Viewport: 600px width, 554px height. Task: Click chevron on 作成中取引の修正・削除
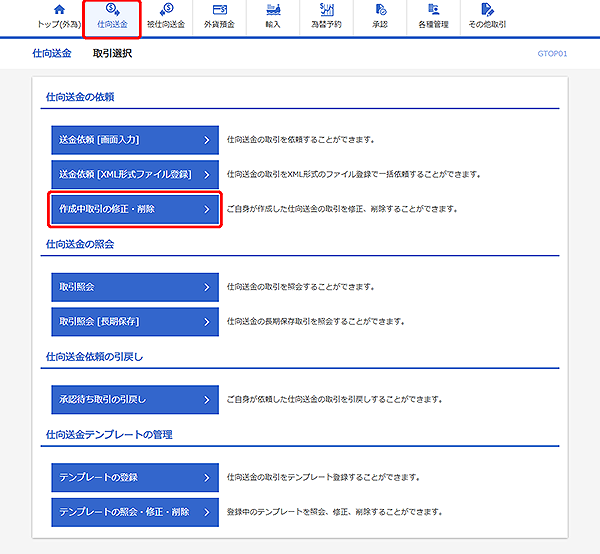[x=207, y=209]
